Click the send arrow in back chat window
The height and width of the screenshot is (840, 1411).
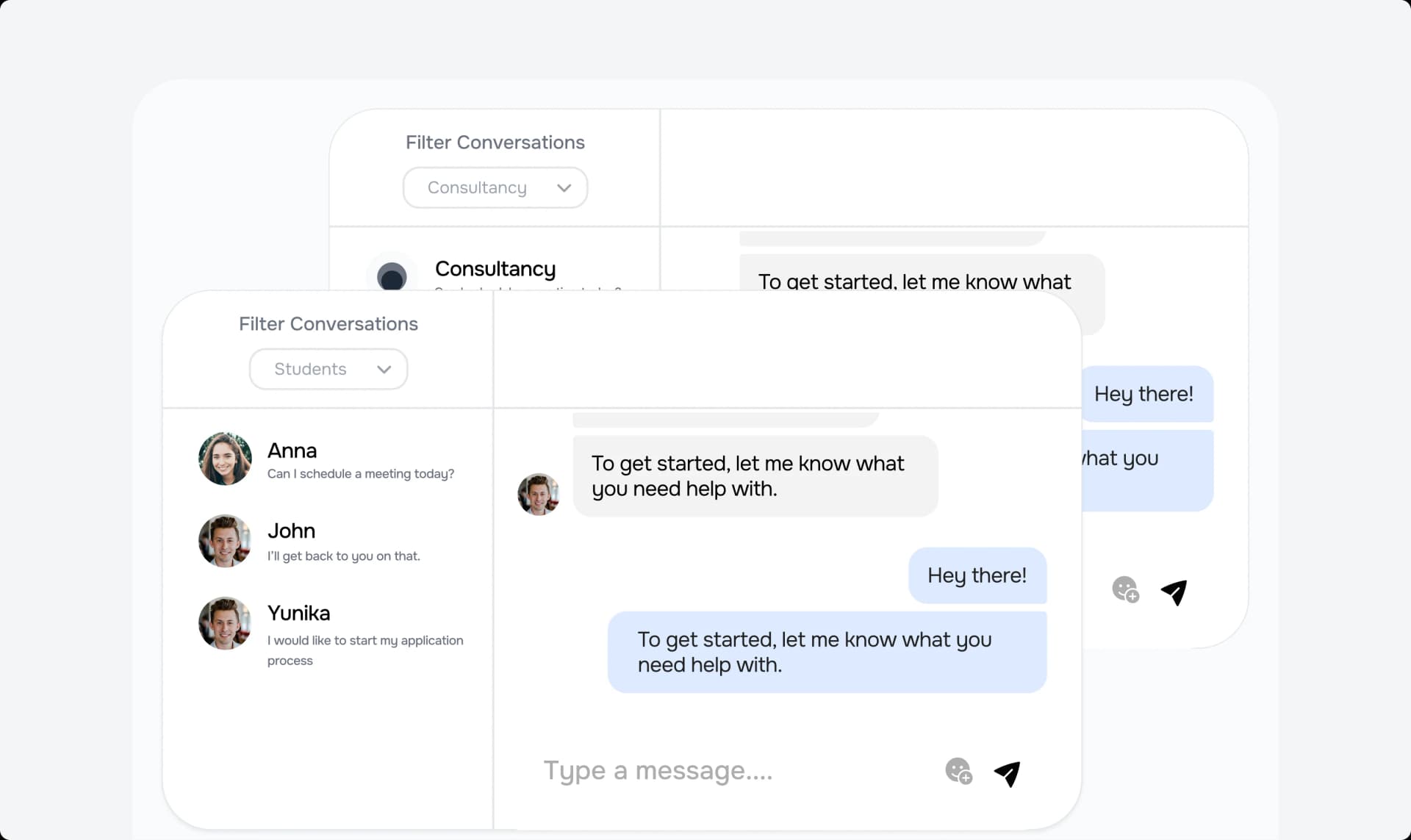click(1174, 592)
